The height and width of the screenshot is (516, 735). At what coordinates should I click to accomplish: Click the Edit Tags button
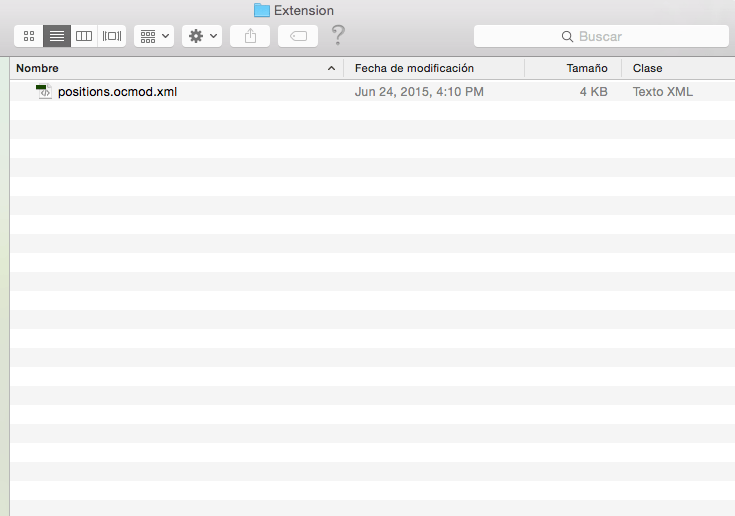coord(298,36)
